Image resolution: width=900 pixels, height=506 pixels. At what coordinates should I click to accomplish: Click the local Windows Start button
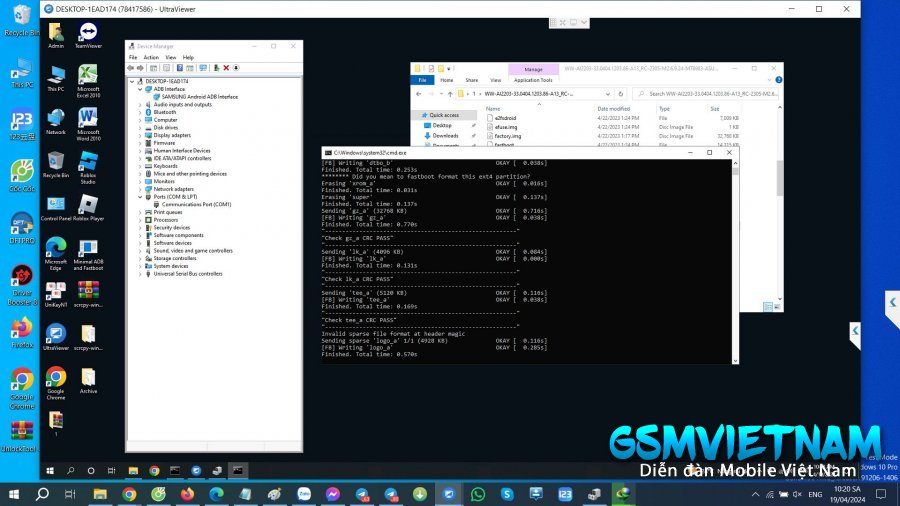(x=14, y=494)
